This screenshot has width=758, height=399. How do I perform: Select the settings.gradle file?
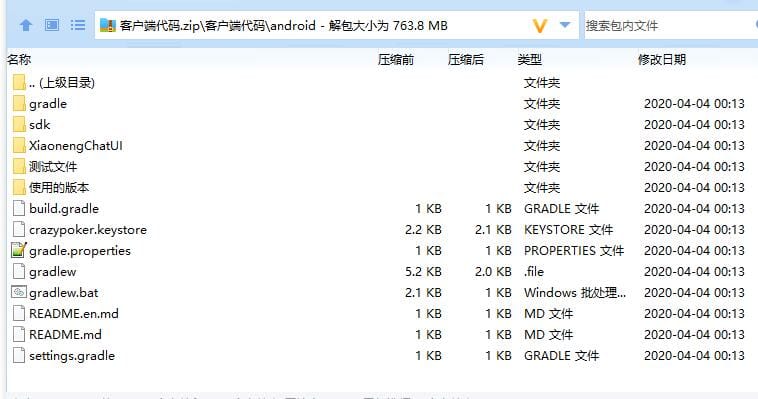72,355
